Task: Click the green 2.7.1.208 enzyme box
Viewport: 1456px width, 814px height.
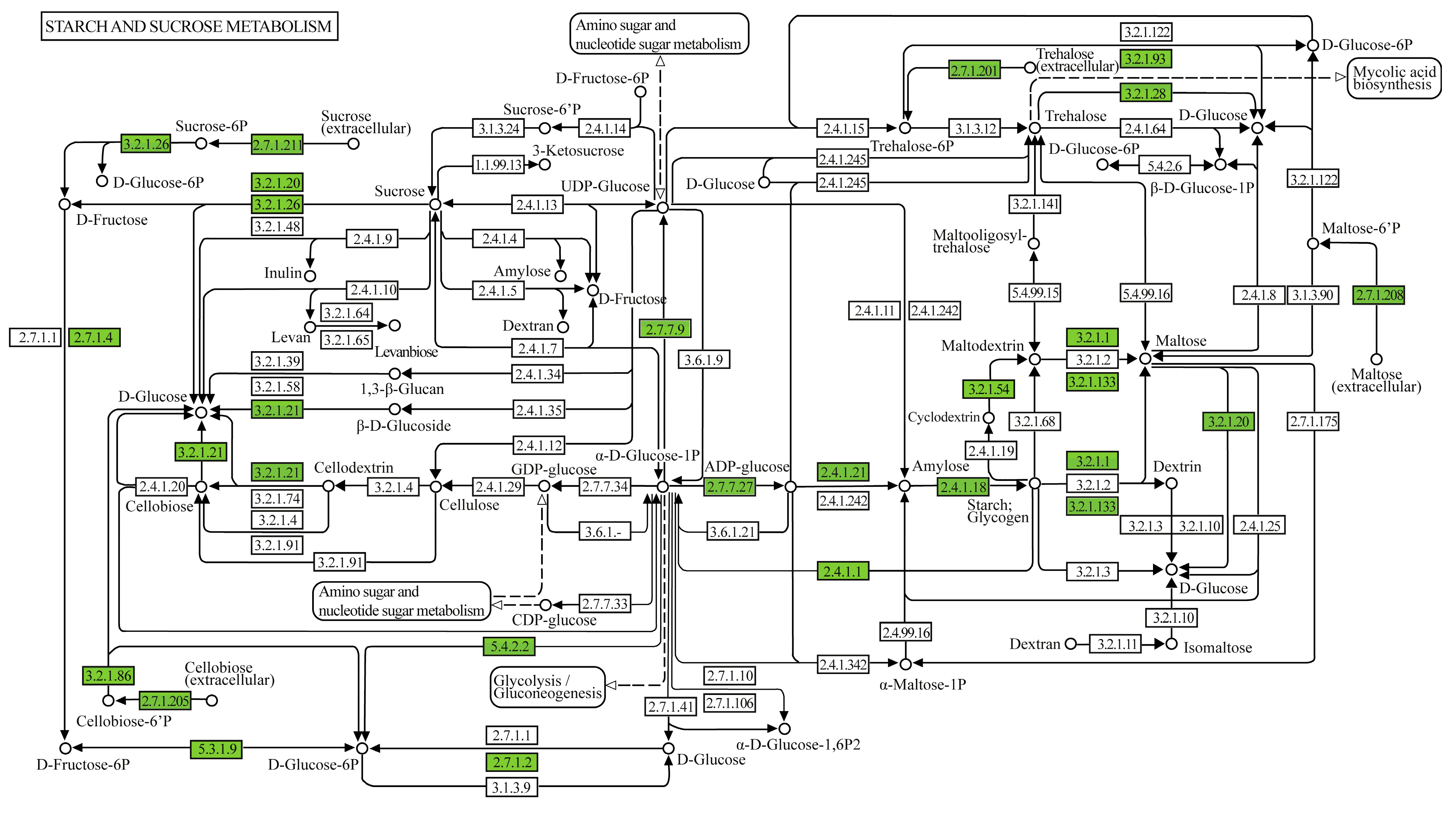Action: click(x=1379, y=295)
